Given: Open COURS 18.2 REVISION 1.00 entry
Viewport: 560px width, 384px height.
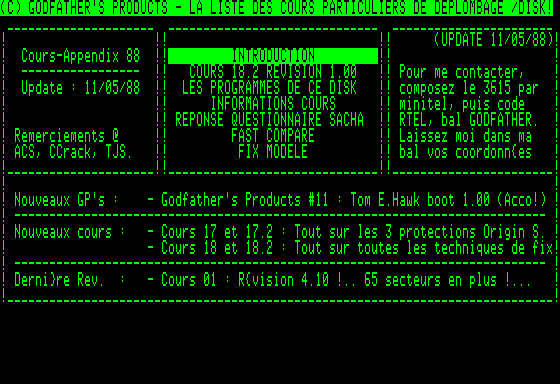Looking at the screenshot, I should click(x=273, y=72).
